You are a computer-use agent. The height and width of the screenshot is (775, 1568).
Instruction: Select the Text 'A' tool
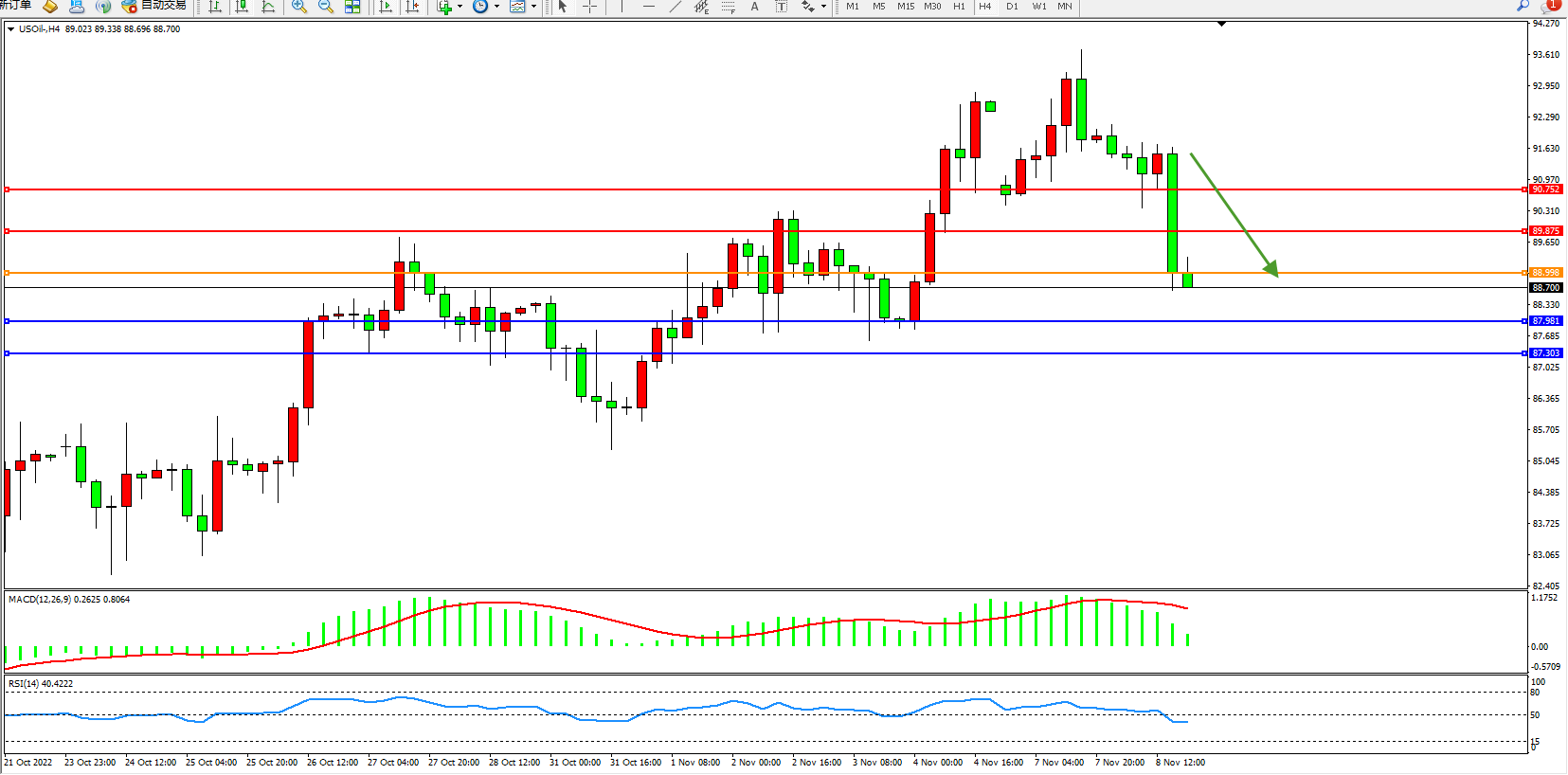(x=754, y=7)
